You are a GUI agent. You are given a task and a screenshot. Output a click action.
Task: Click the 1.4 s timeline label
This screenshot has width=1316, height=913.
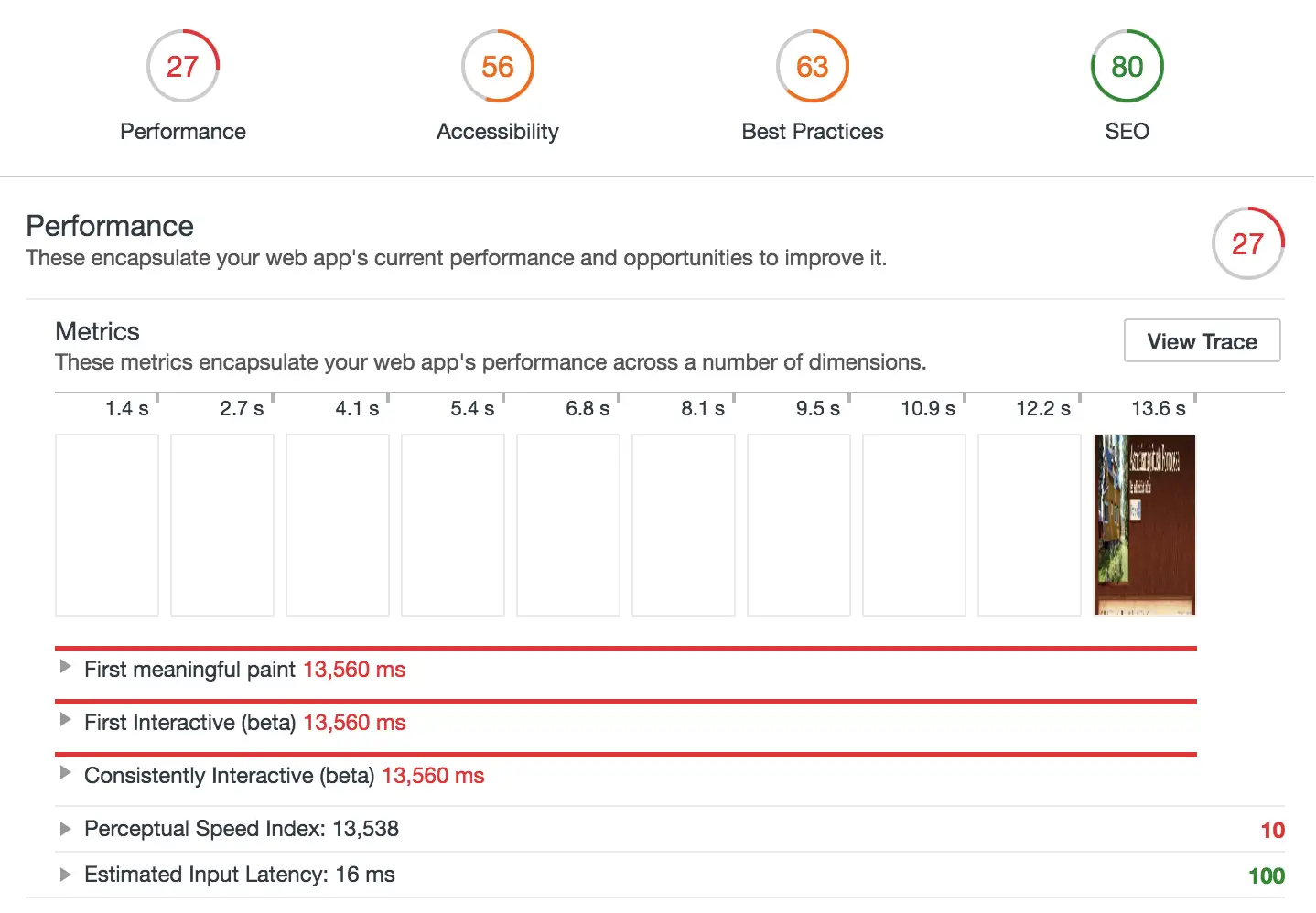point(127,409)
